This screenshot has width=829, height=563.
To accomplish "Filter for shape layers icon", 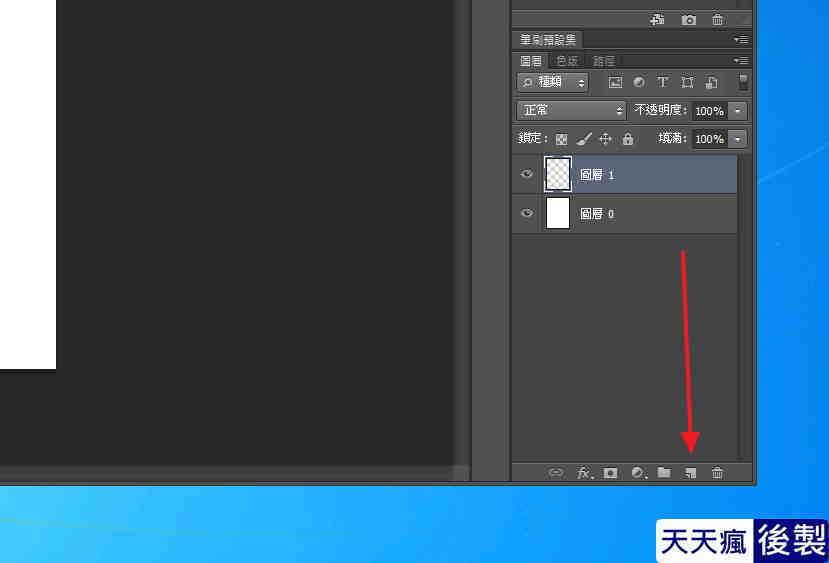I will coord(687,82).
